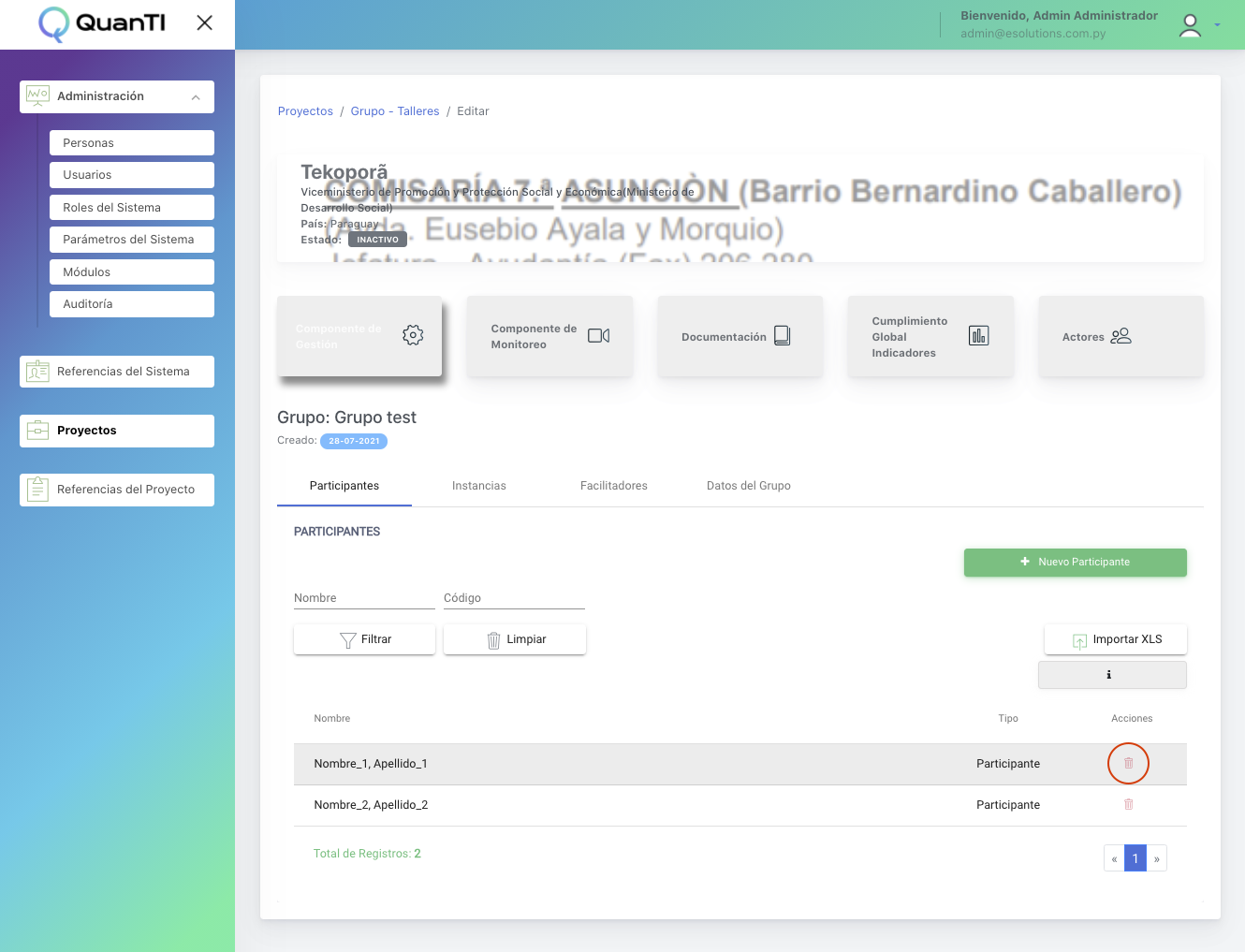Switch to the Instancias tab
This screenshot has width=1245, height=952.
coord(479,486)
